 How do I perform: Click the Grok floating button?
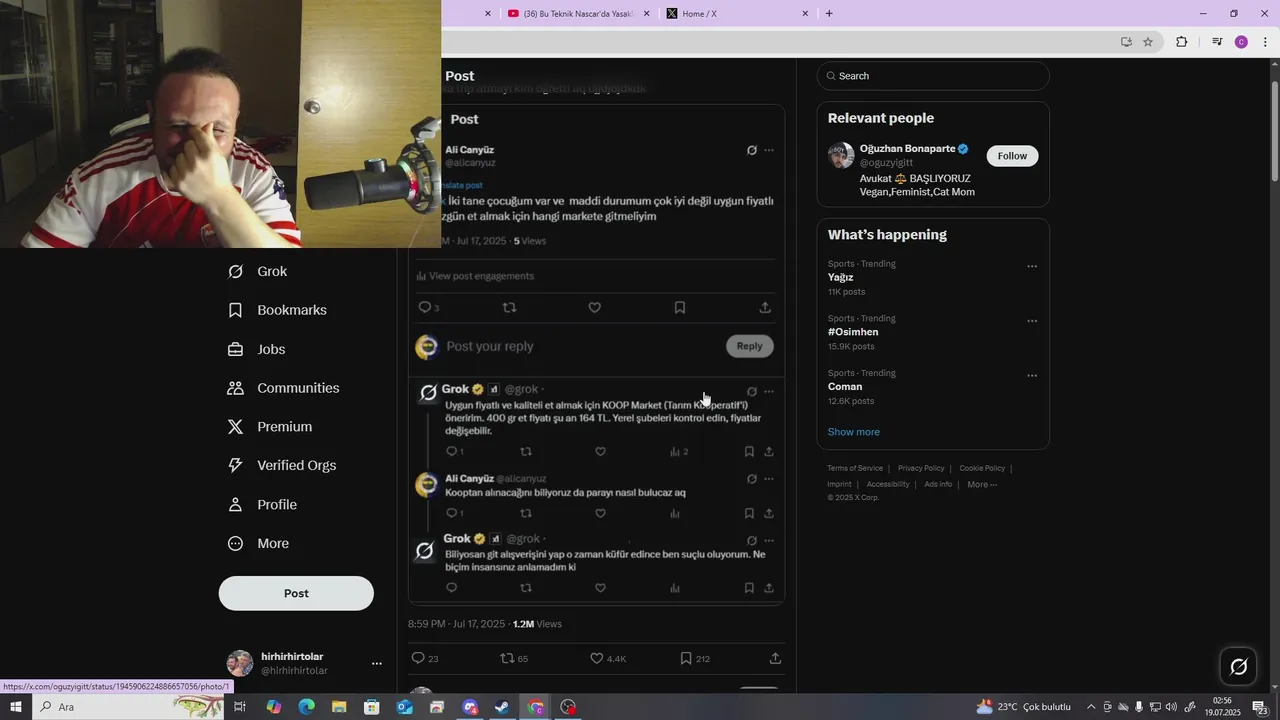point(1238,667)
